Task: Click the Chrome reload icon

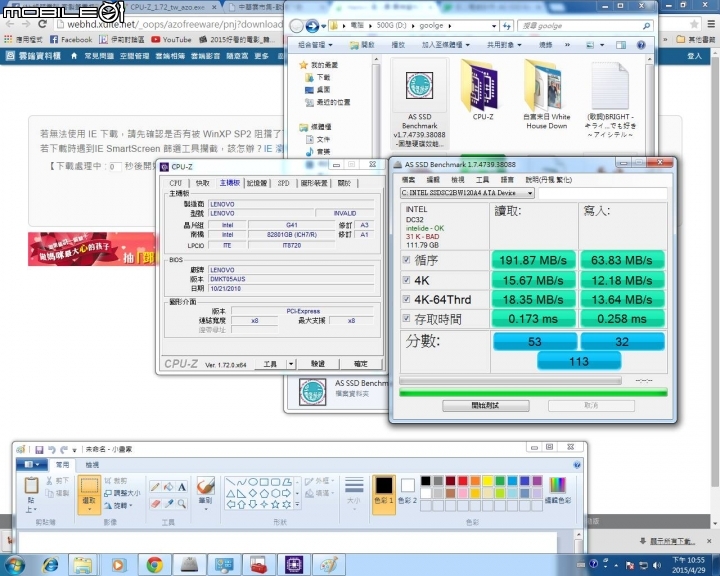Action: [42, 24]
